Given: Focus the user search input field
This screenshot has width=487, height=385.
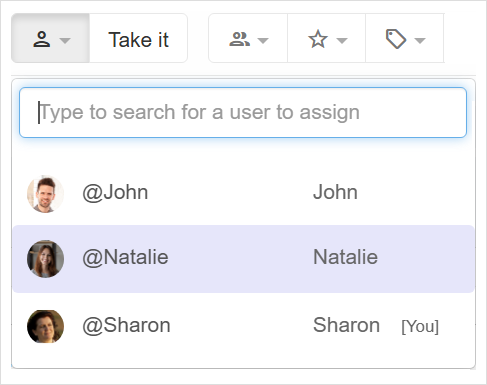Looking at the screenshot, I should tap(243, 112).
